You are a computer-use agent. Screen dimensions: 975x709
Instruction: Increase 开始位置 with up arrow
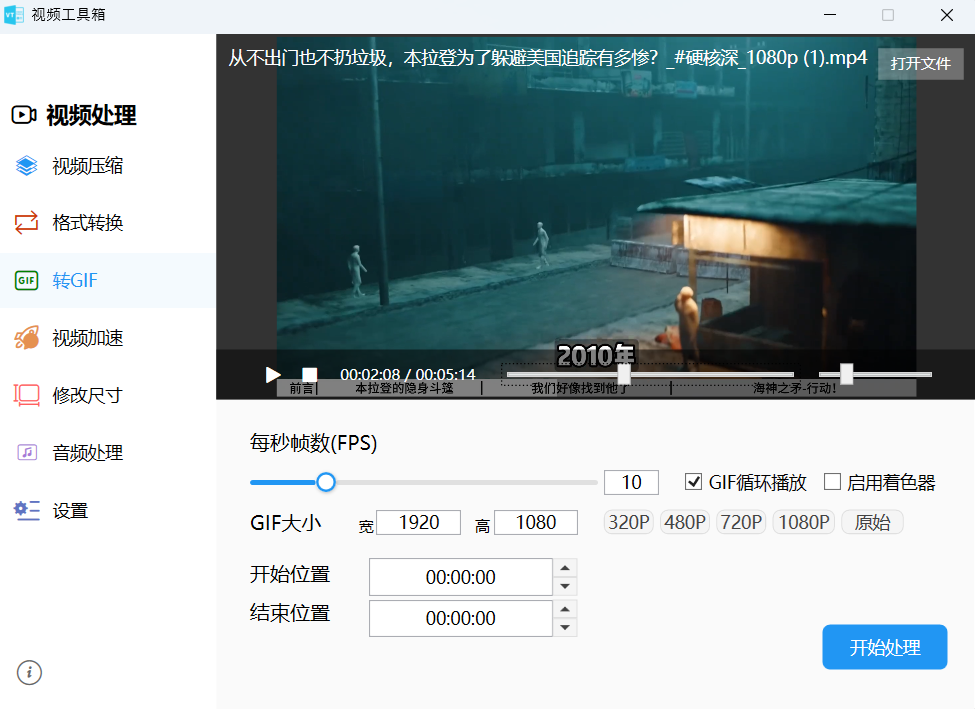tap(565, 567)
